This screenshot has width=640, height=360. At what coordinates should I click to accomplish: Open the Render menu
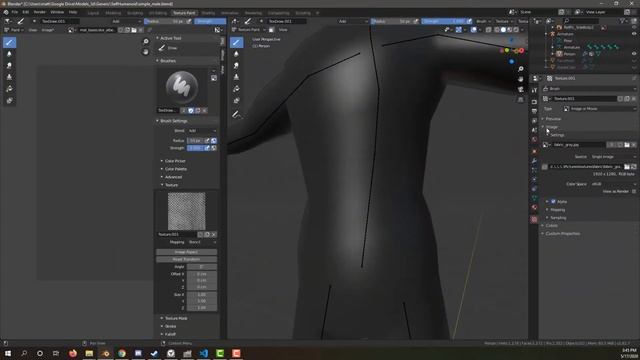click(40, 12)
